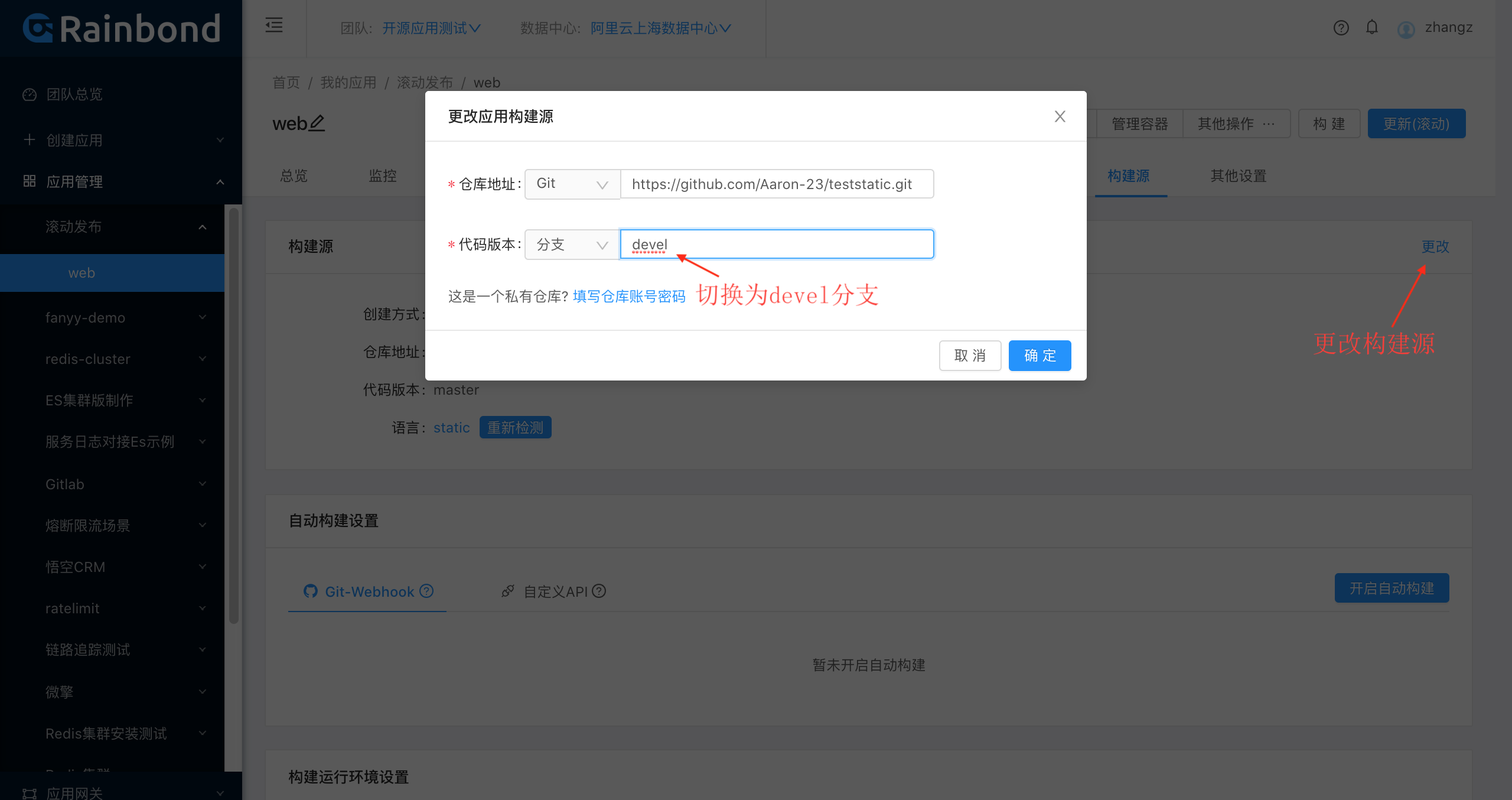The height and width of the screenshot is (800, 1512).
Task: Click the application management grid icon
Action: point(30,181)
